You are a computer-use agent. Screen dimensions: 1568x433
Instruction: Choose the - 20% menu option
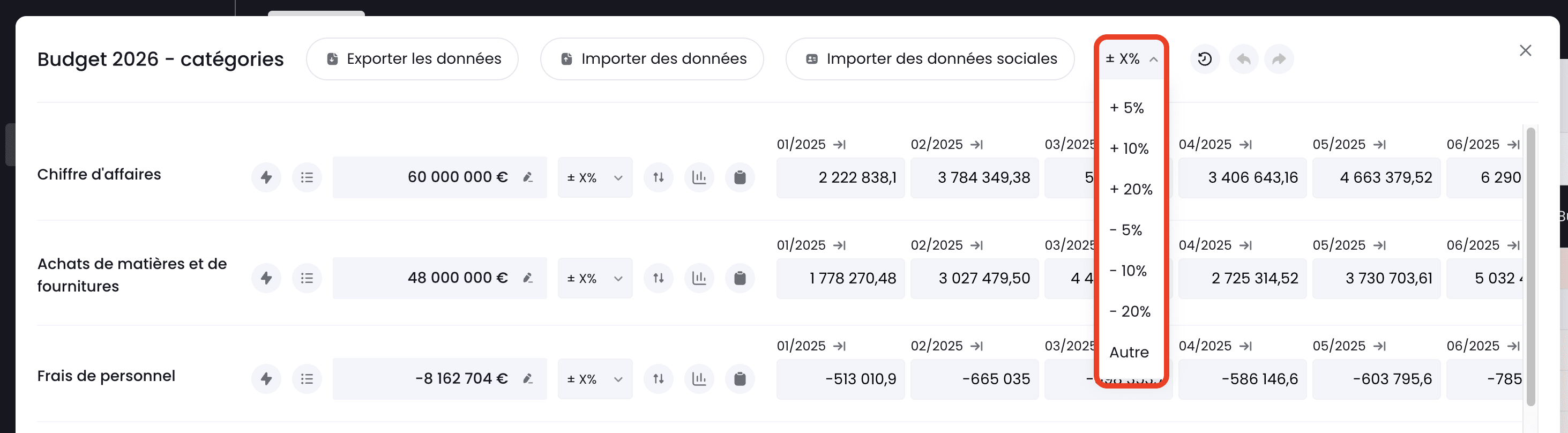1130,312
